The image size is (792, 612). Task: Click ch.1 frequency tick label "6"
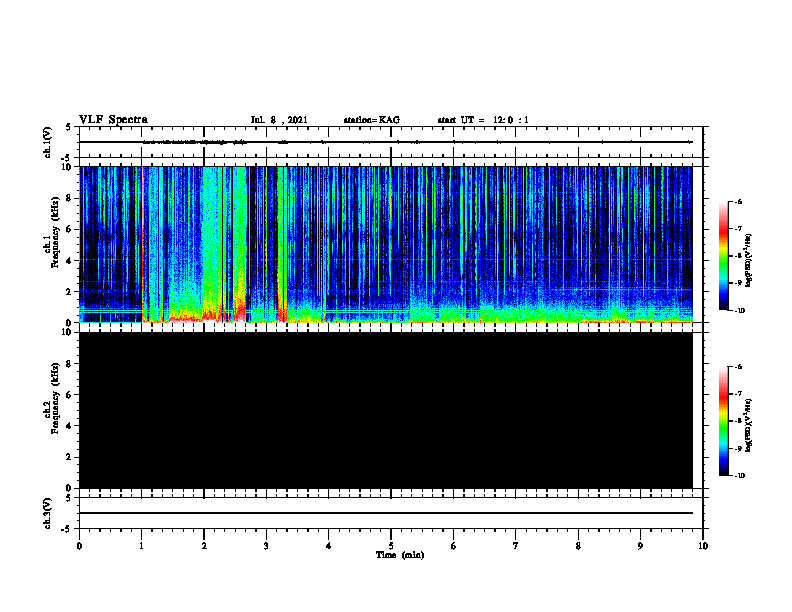coord(70,229)
